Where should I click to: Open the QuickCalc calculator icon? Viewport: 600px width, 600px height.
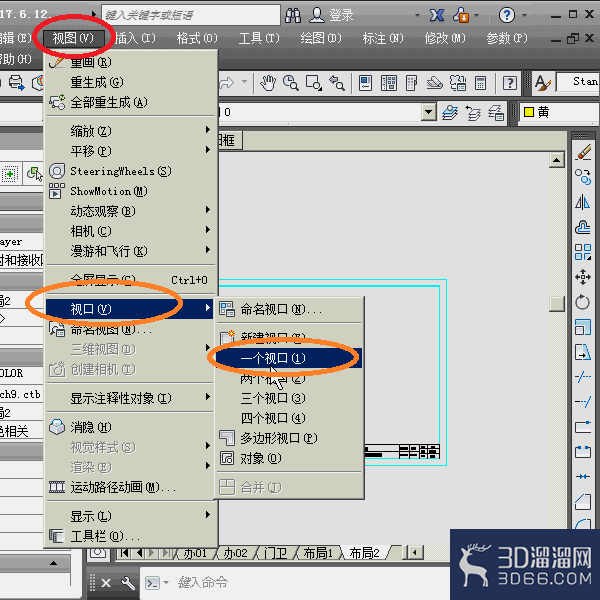[480, 83]
